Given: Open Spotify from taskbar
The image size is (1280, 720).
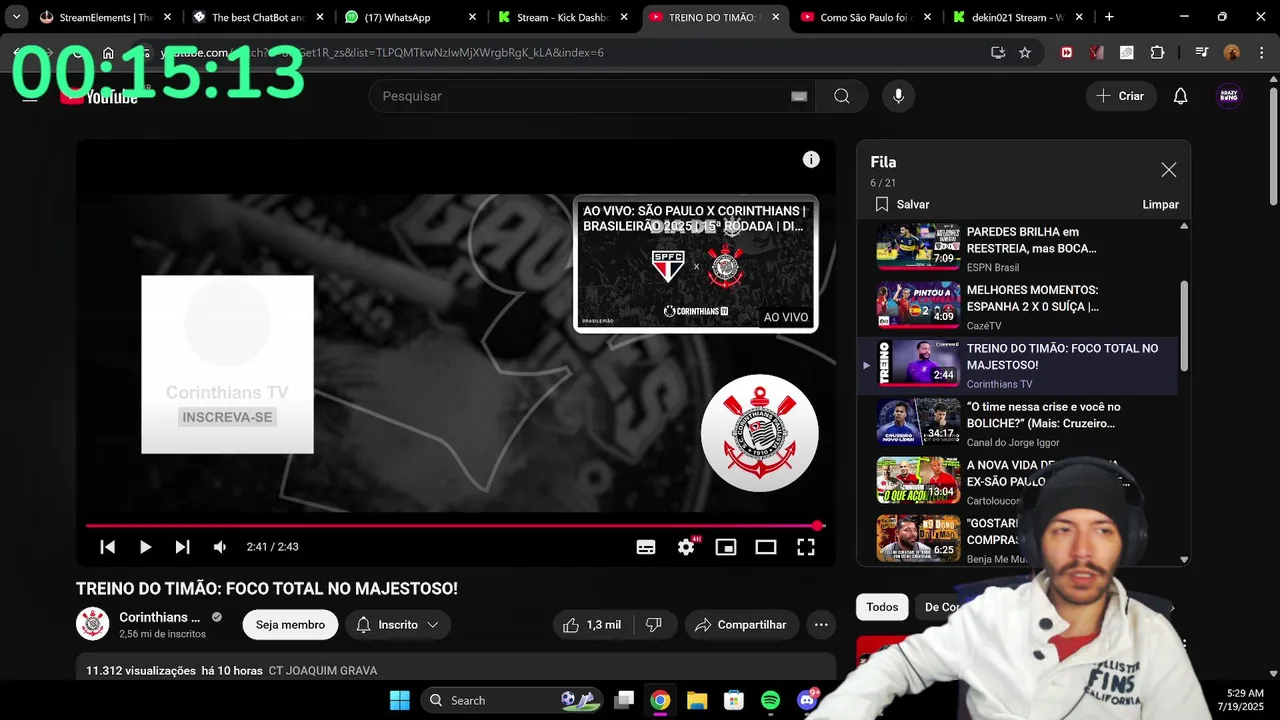Looking at the screenshot, I should (x=770, y=700).
